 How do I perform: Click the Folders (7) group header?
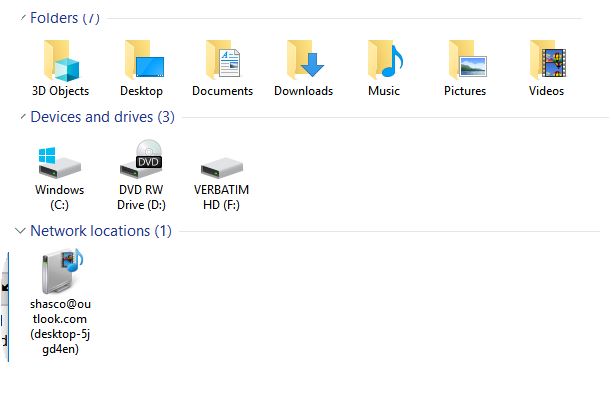[65, 18]
